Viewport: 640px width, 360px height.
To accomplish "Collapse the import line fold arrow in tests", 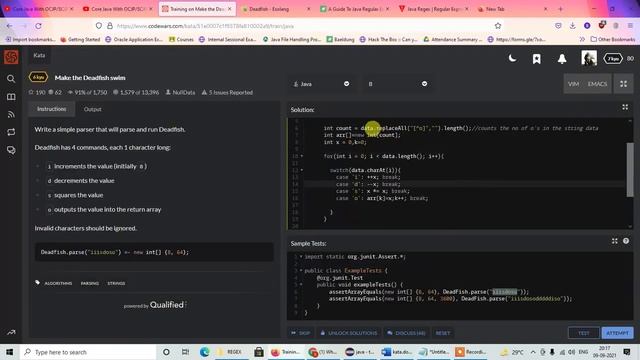I will coord(301,256).
